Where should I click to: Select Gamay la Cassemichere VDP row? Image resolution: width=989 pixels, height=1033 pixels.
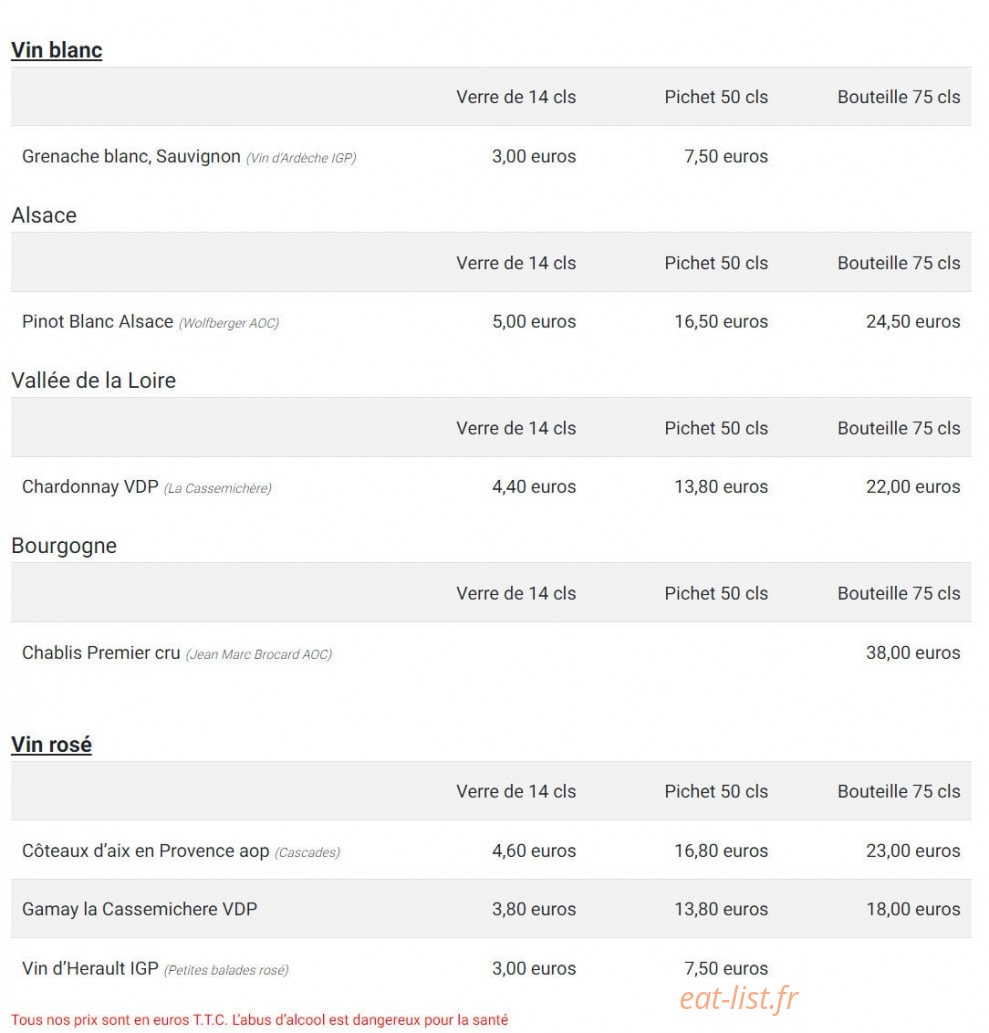(491, 909)
